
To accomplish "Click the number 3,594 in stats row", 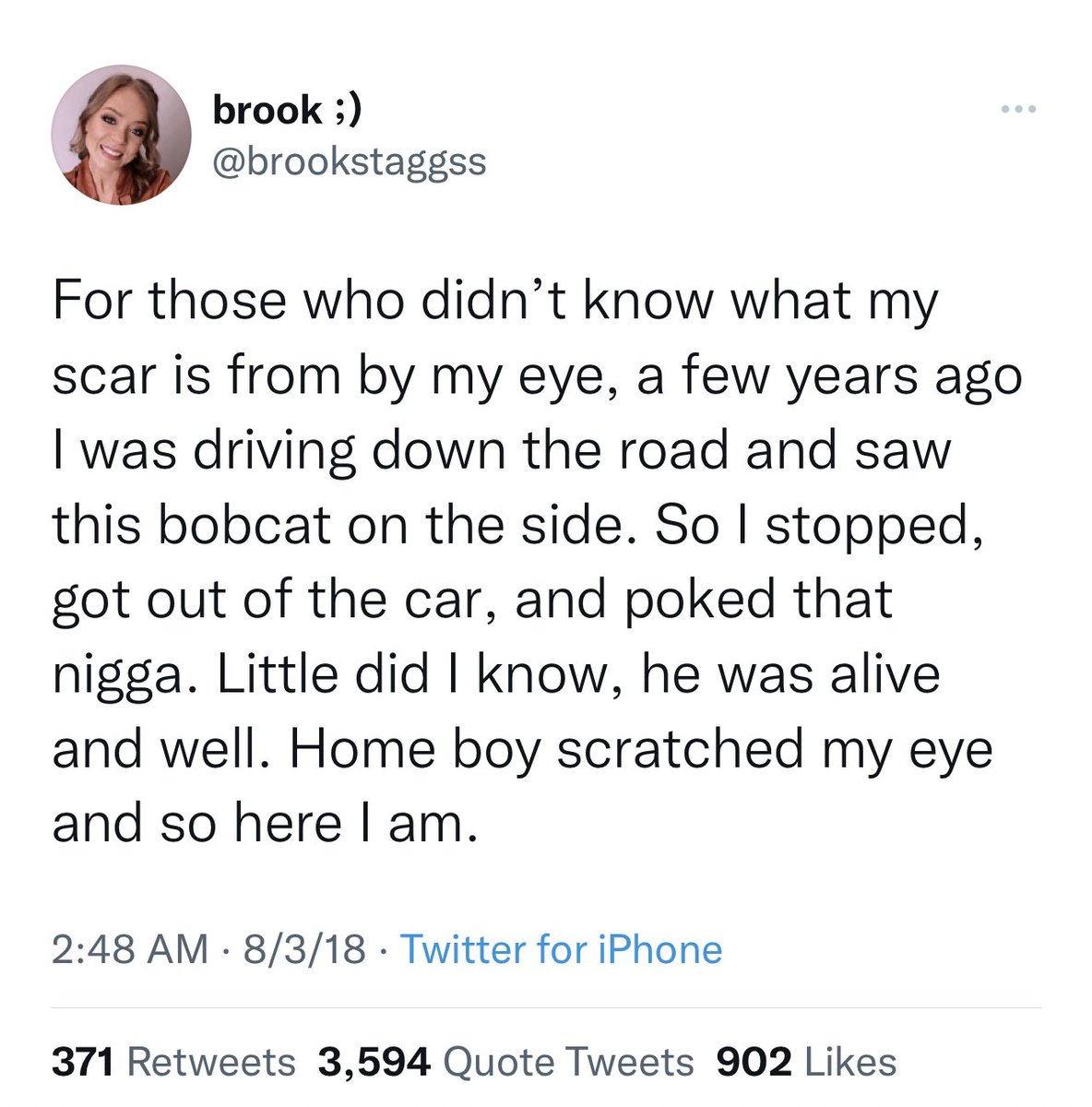I will click(374, 1062).
